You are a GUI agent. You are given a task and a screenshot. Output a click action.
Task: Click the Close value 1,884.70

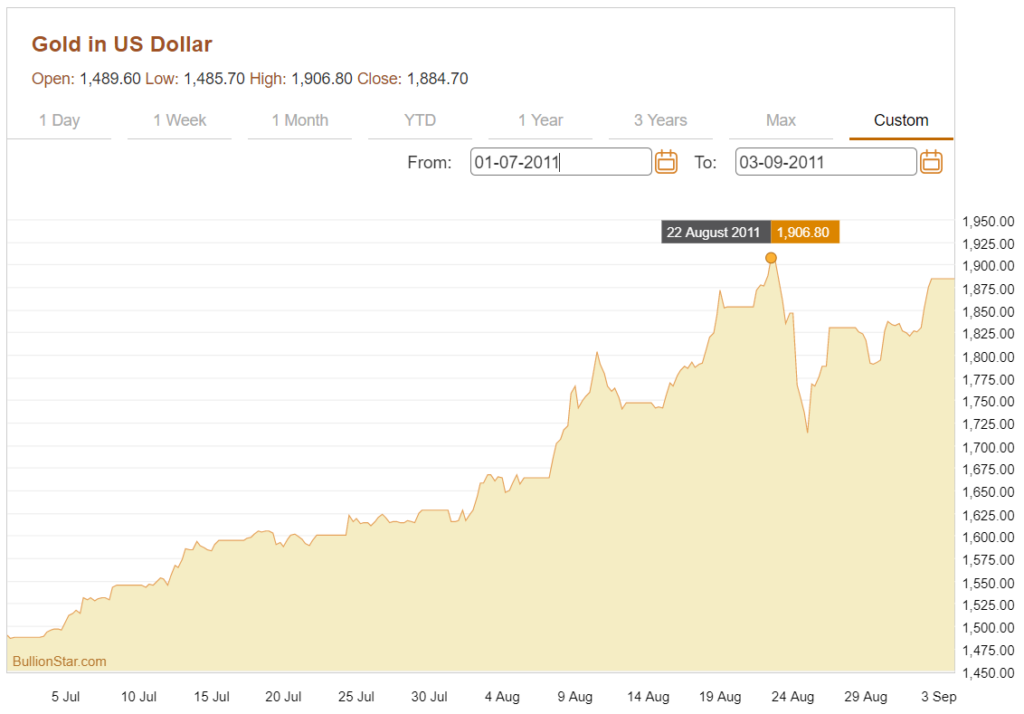pos(438,78)
